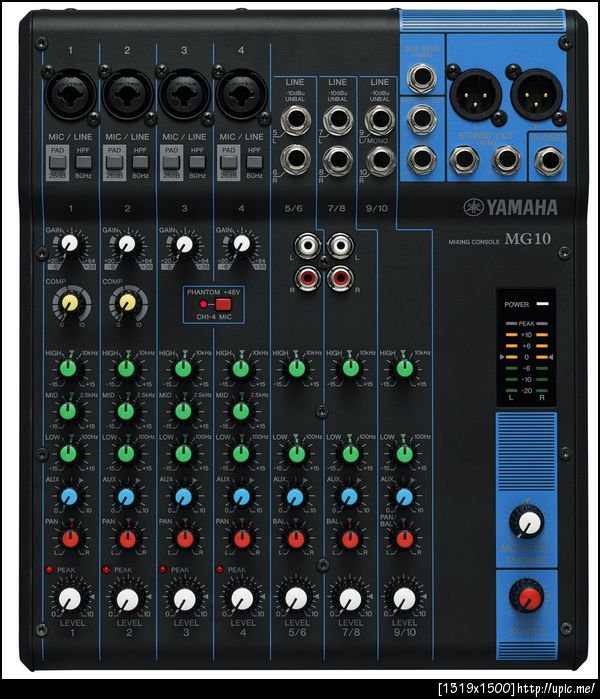The height and width of the screenshot is (699, 600).
Task: Click the LINE 10 R input jack
Action: click(380, 159)
